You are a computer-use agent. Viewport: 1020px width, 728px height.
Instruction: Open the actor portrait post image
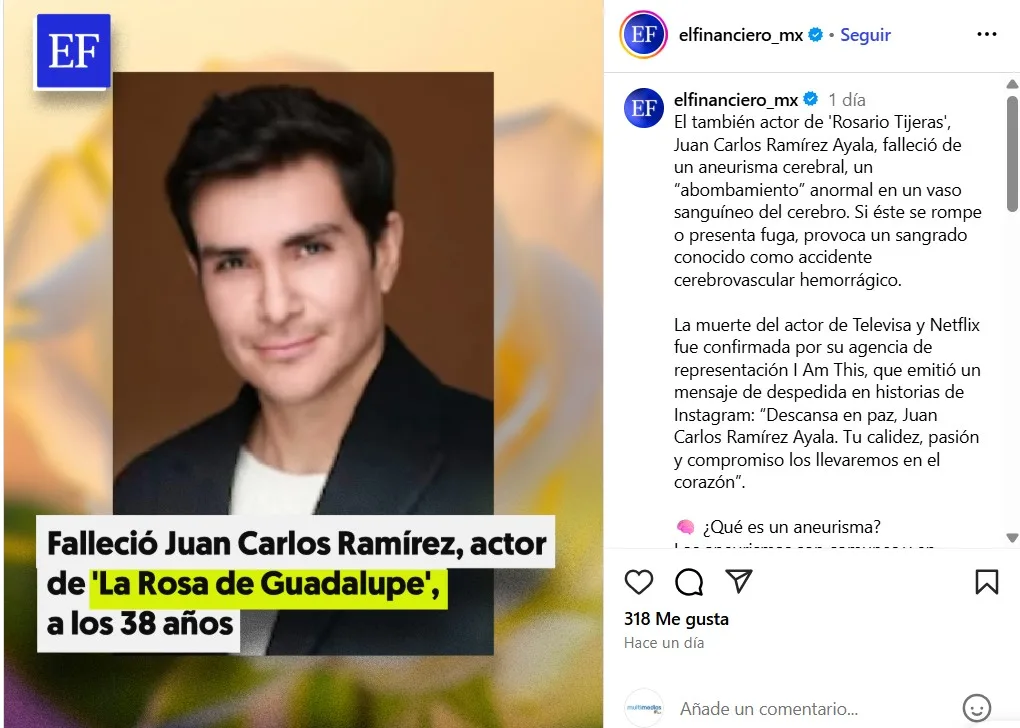click(303, 363)
